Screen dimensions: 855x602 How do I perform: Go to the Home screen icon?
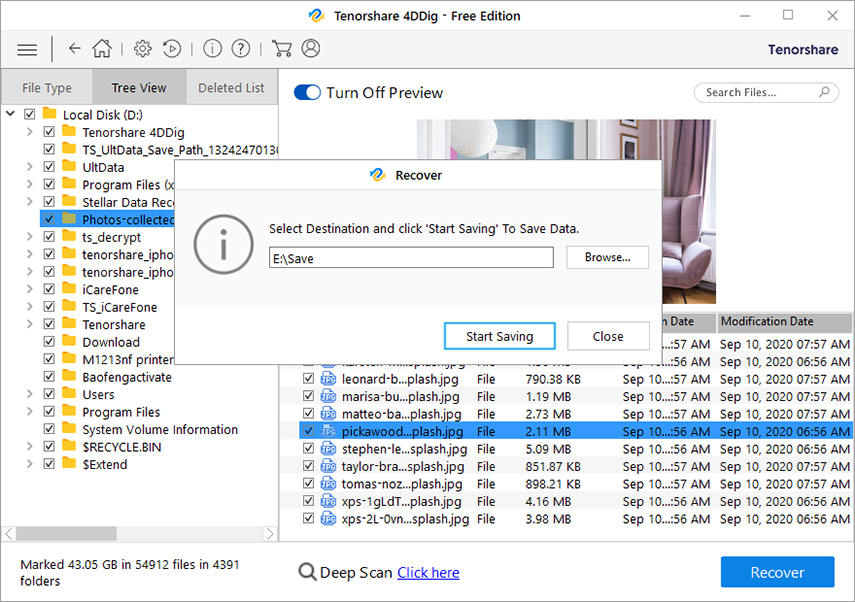click(108, 48)
